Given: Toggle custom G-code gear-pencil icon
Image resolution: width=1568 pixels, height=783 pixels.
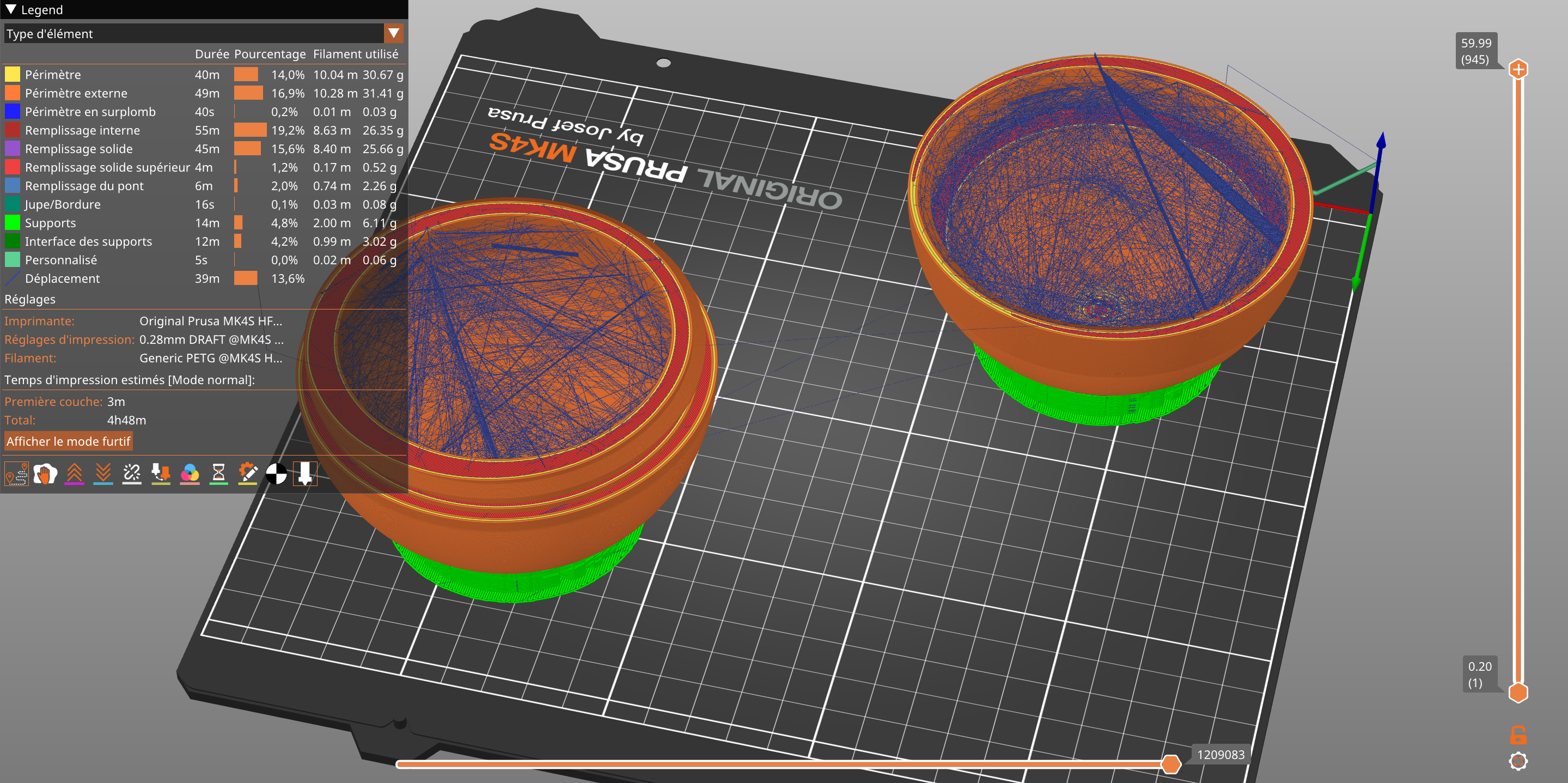Looking at the screenshot, I should click(247, 473).
